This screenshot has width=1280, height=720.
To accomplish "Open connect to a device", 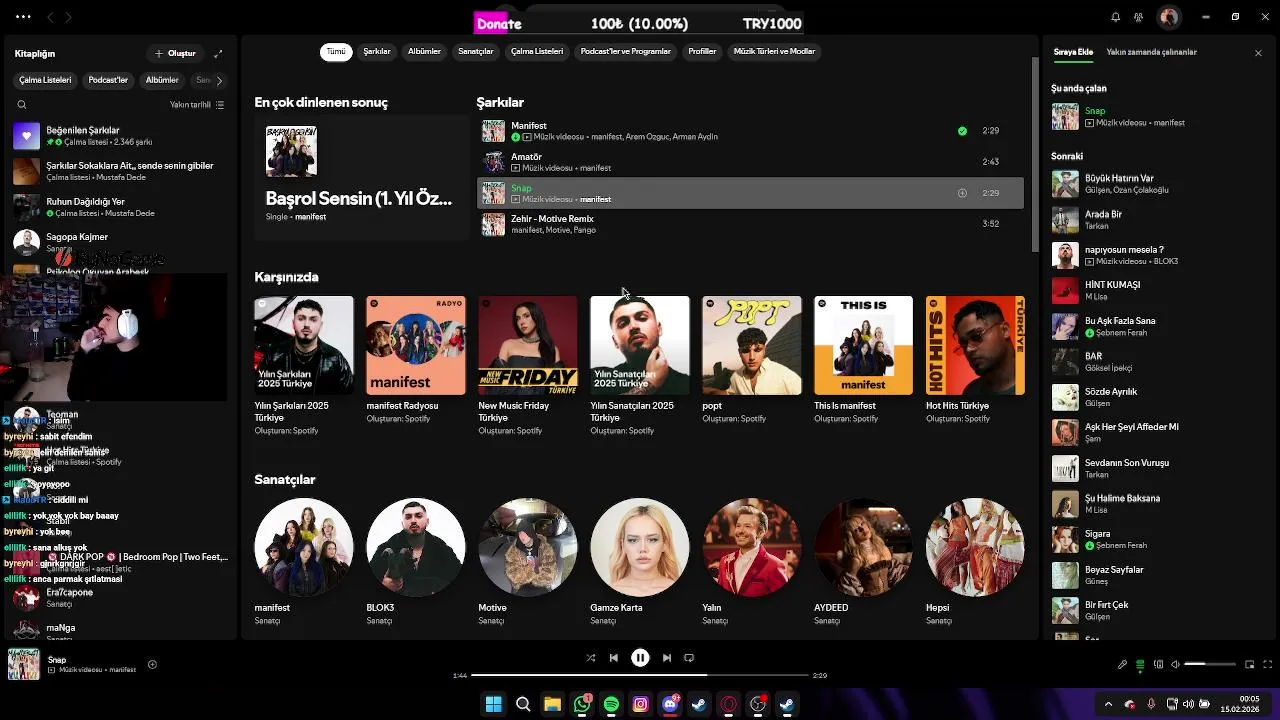I will point(1158,664).
